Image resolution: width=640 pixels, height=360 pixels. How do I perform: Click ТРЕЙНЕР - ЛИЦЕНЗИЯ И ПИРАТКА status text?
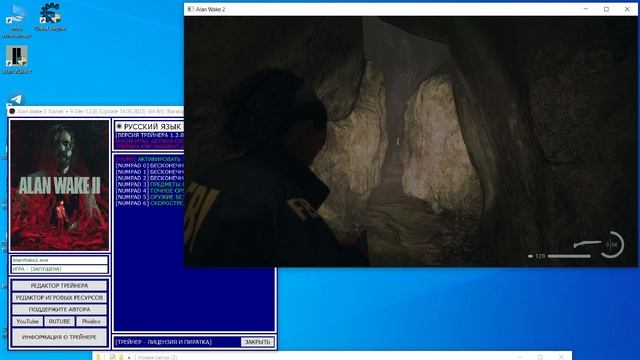[163, 342]
